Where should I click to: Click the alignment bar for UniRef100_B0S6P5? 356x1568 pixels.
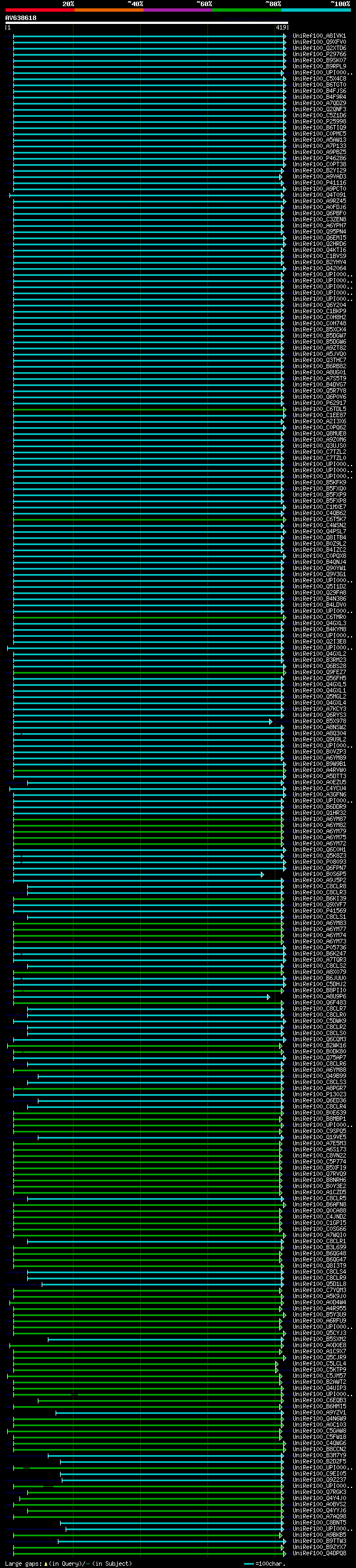138,874
